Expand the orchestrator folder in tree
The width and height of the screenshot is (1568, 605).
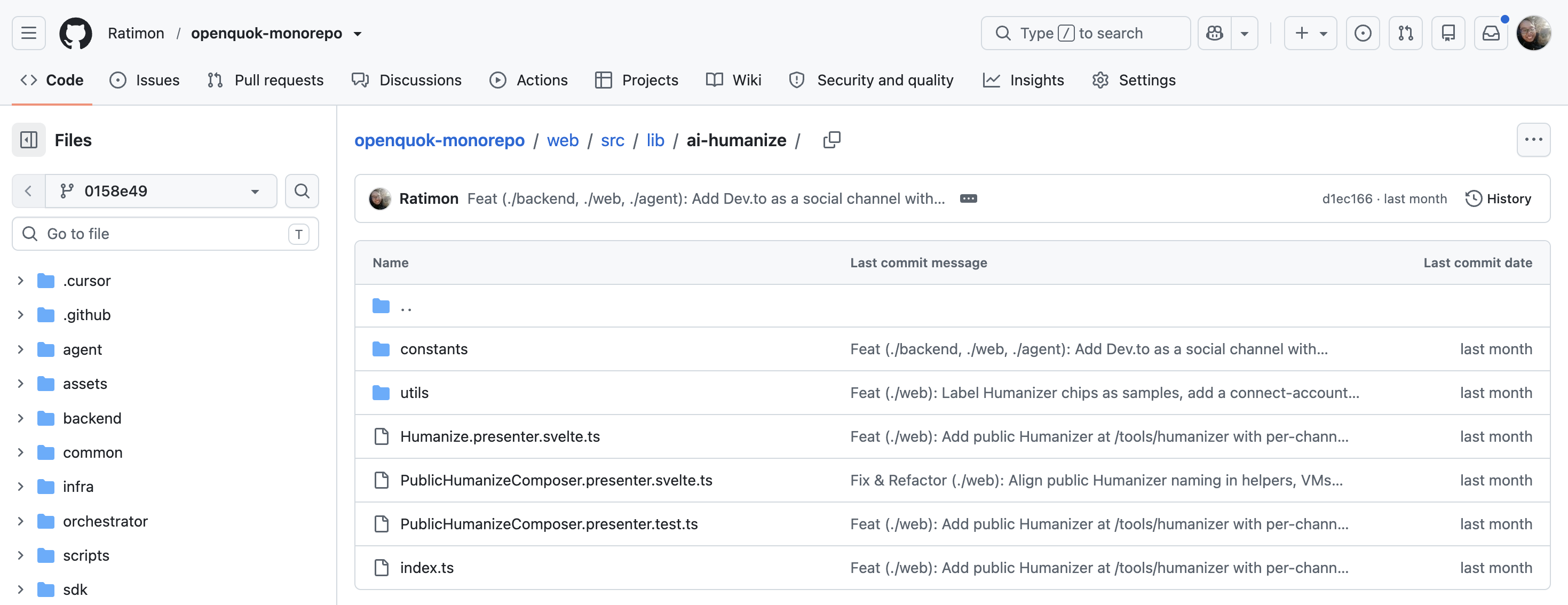click(x=21, y=521)
